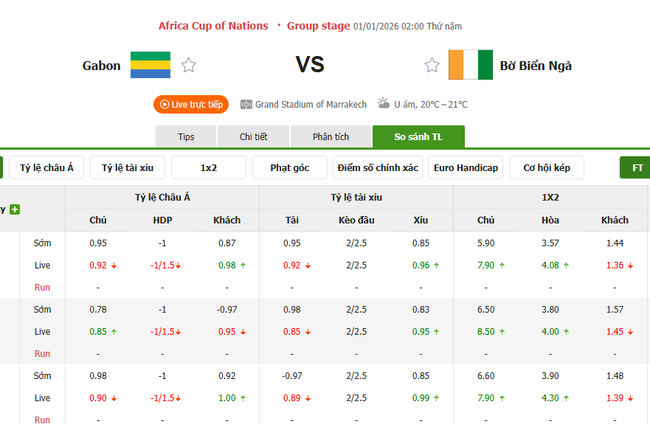
Task: Select the So sánh TL tab
Action: [x=418, y=137]
